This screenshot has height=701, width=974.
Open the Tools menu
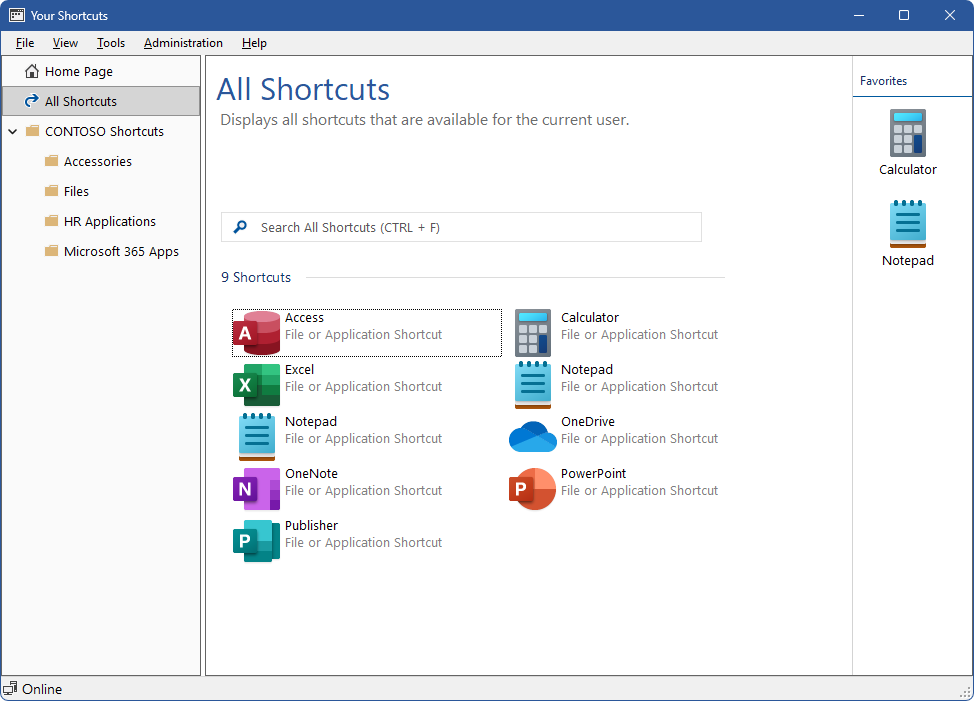pos(111,43)
